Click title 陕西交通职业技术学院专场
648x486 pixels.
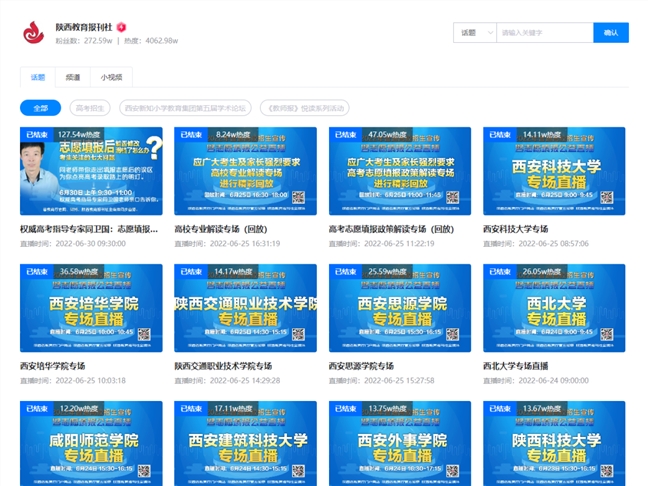pos(223,366)
